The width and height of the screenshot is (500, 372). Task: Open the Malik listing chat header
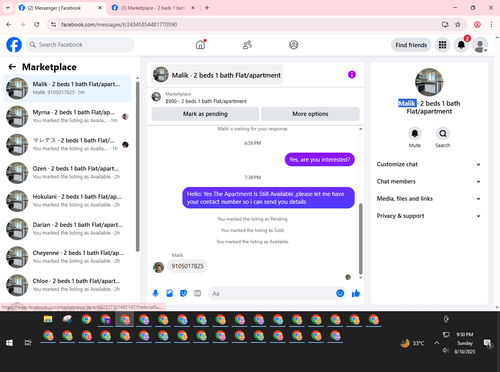(x=217, y=75)
